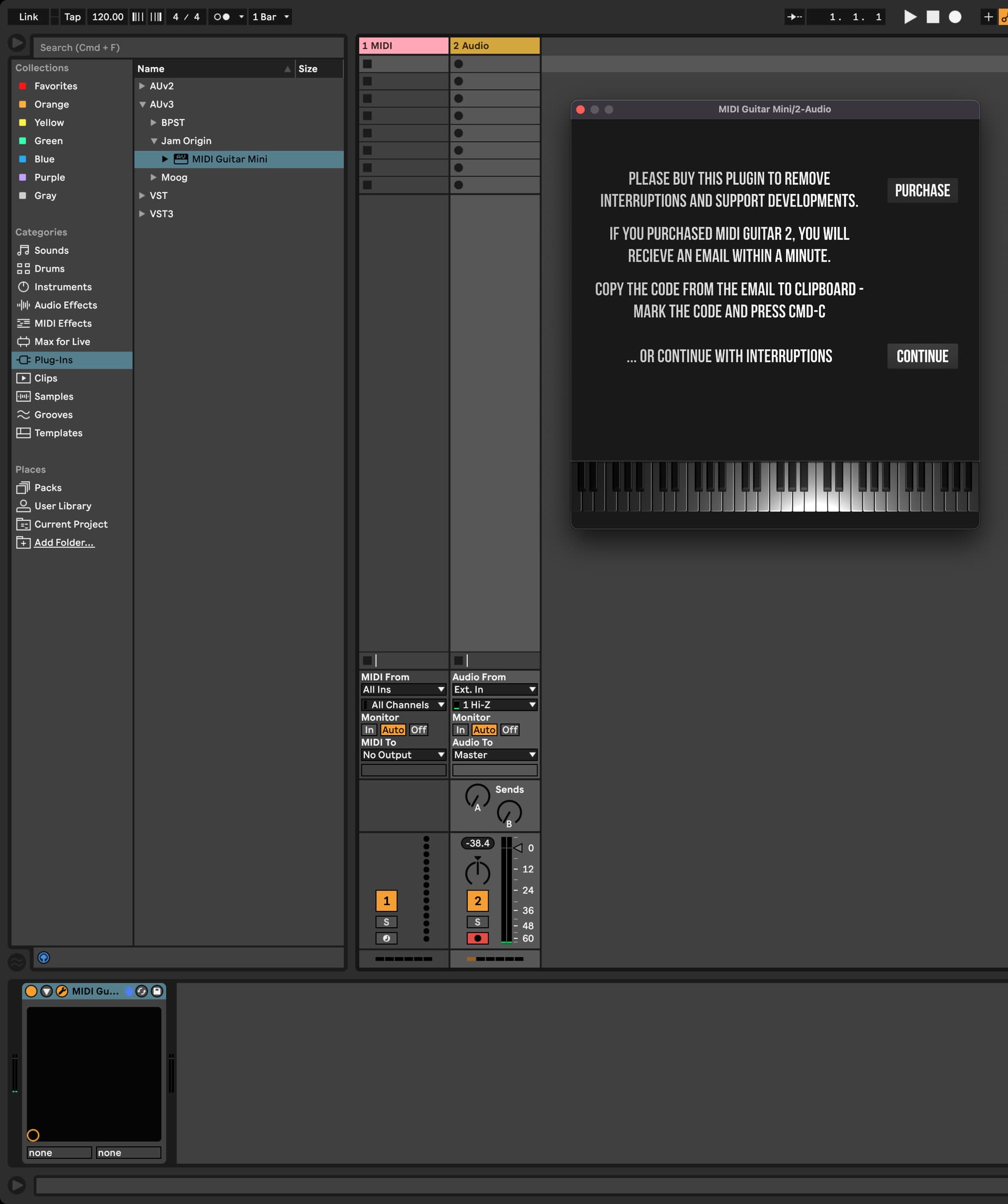Expand the AUv2 folder

142,86
